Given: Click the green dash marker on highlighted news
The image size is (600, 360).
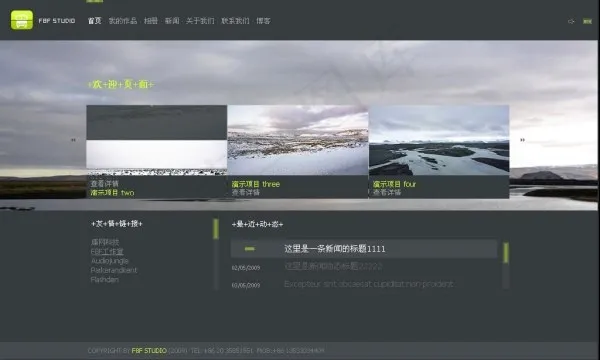Looking at the screenshot, I should click(249, 249).
